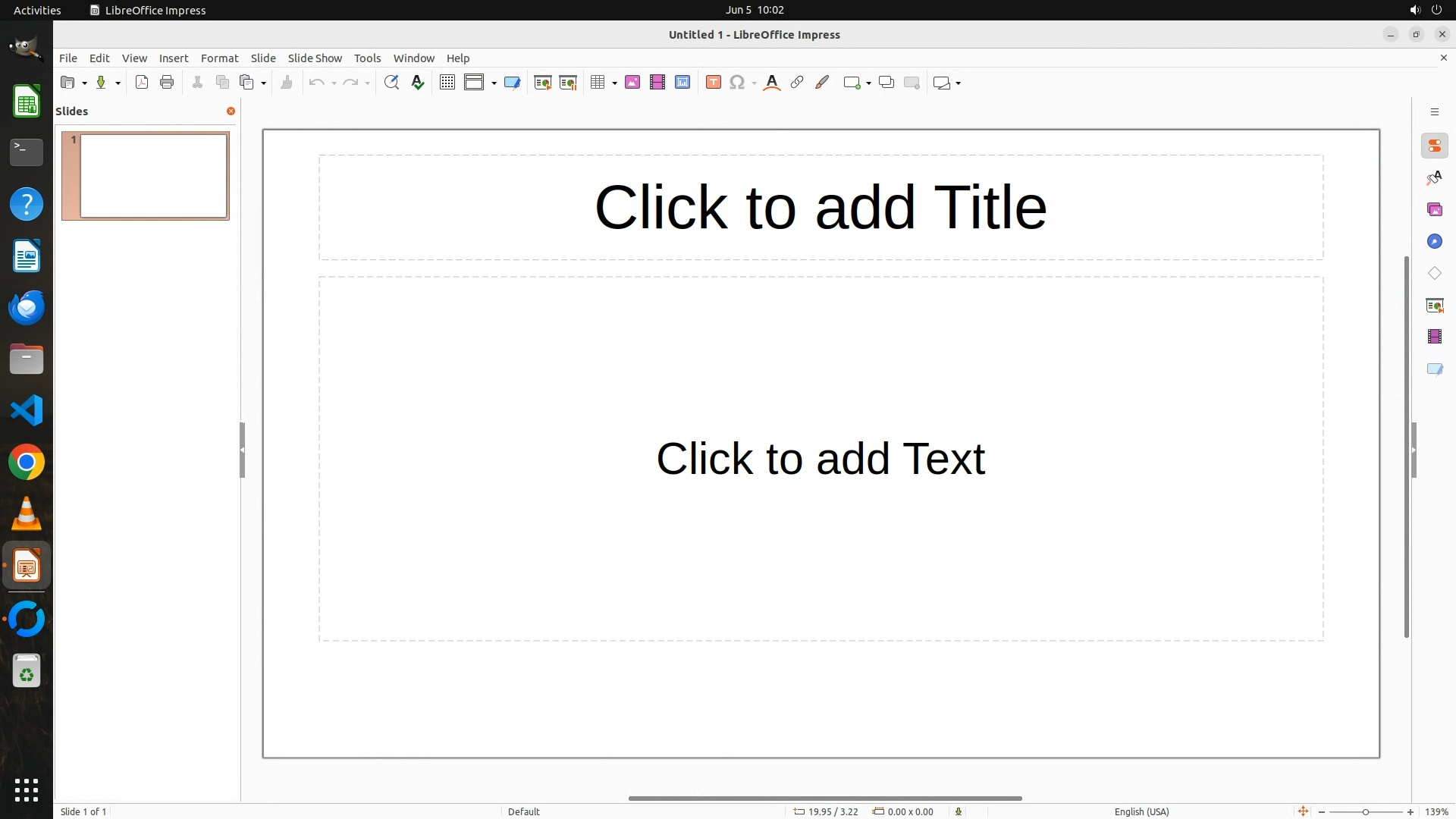
Task: Insert an image using toolbar icon
Action: [x=632, y=83]
